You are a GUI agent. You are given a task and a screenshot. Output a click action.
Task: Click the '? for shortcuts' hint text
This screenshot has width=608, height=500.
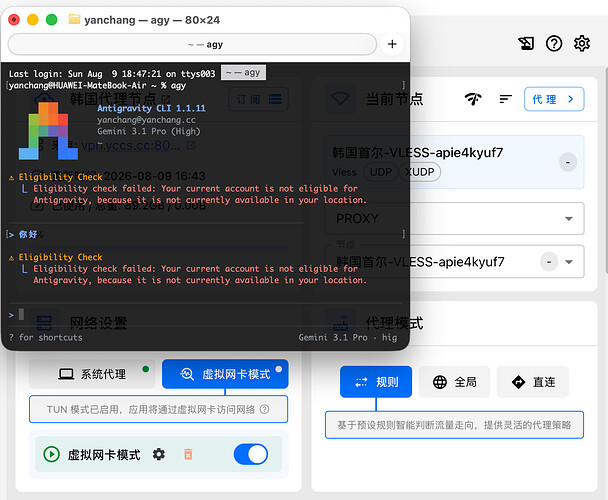coord(46,337)
